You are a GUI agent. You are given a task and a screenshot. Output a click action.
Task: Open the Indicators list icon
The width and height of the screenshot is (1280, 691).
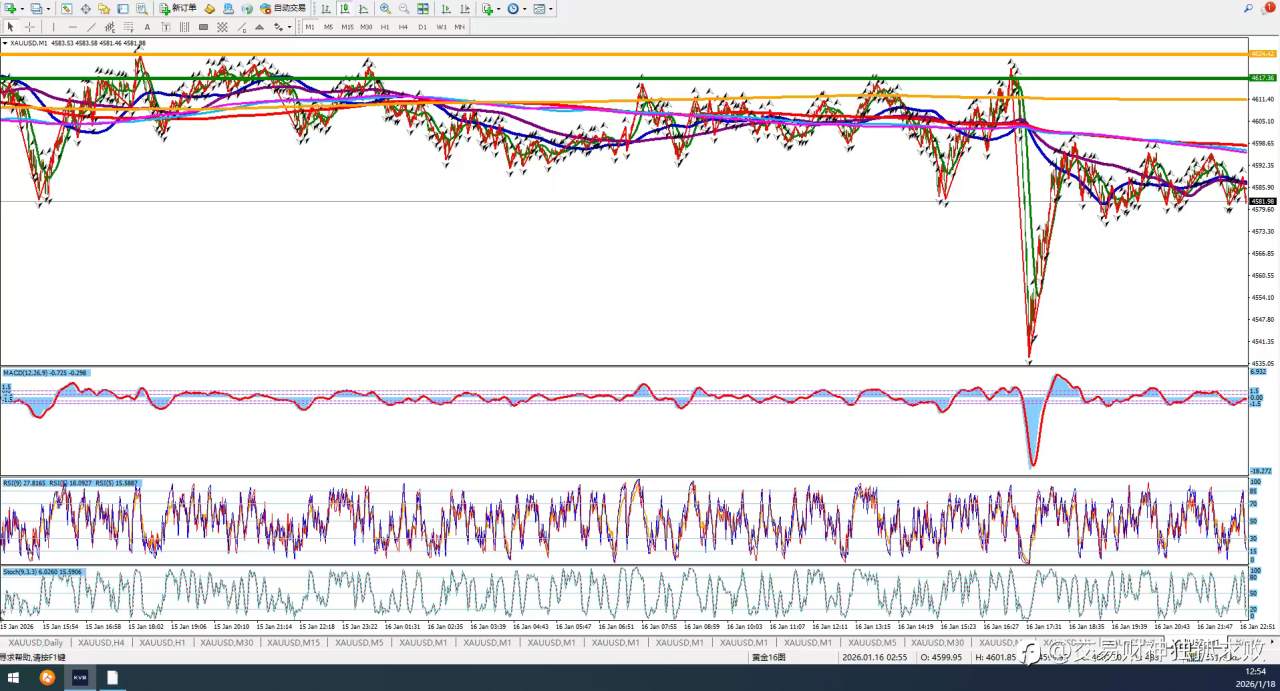[x=487, y=8]
